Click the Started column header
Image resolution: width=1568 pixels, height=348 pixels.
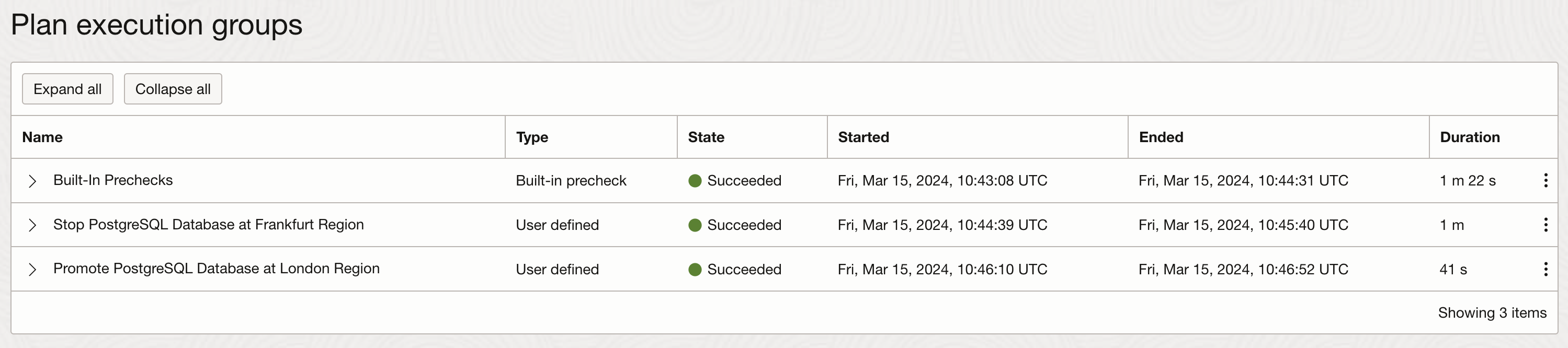[x=863, y=137]
